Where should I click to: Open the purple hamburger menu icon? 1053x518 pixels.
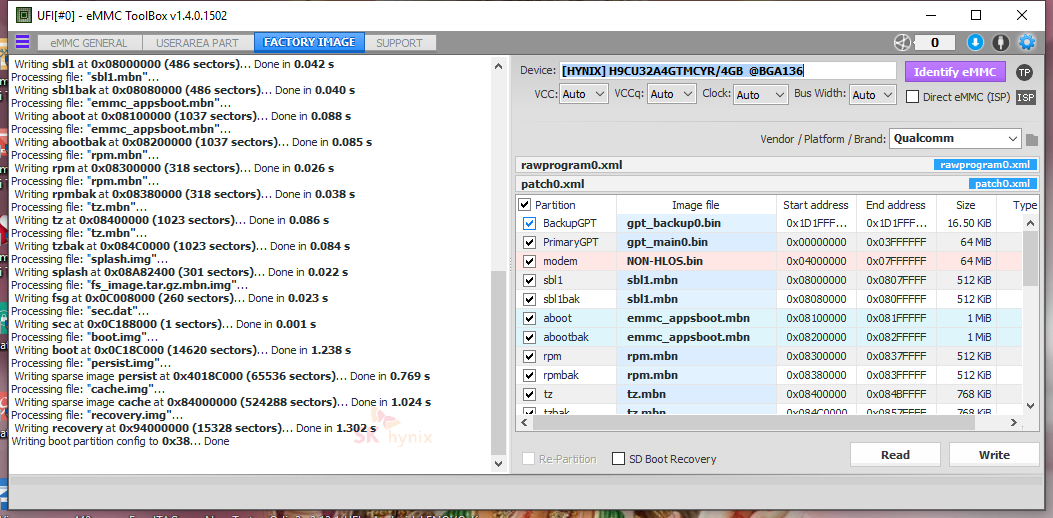(22, 42)
